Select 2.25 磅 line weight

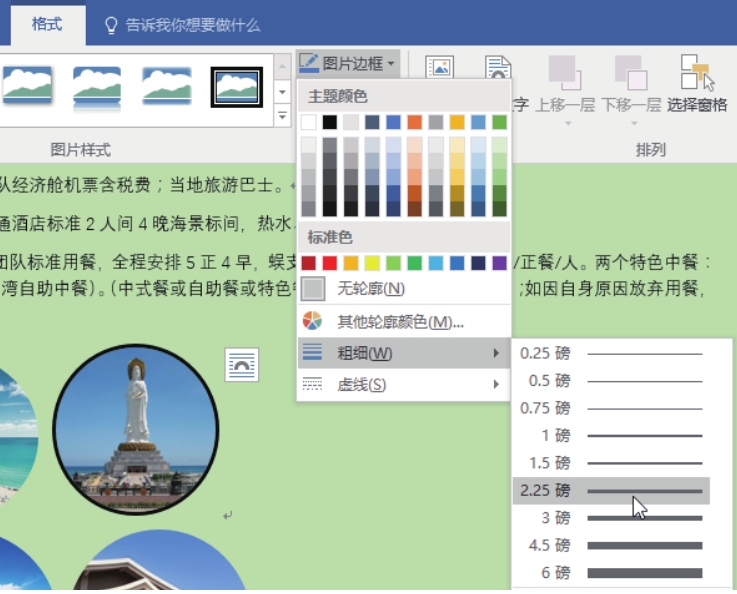coord(611,491)
